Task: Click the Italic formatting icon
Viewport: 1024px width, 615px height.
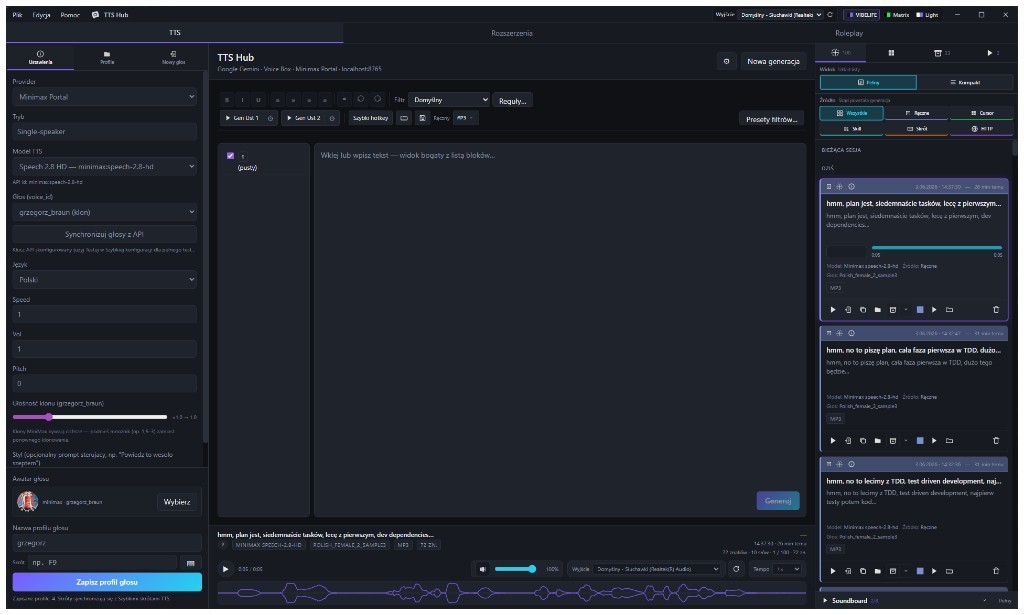Action: tap(242, 100)
